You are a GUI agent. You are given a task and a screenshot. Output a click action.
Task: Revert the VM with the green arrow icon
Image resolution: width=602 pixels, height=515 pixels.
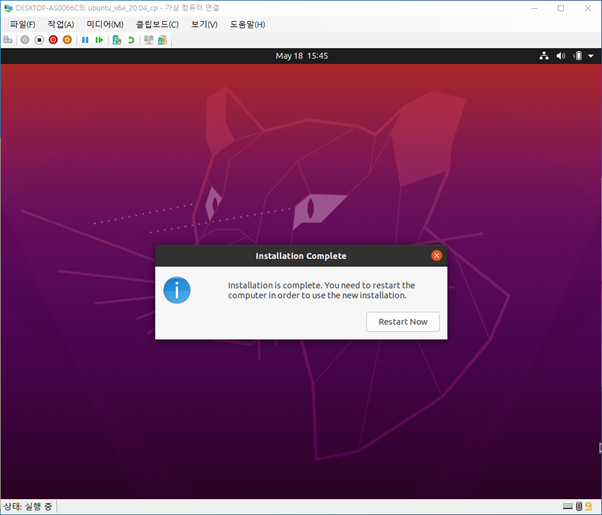point(131,40)
